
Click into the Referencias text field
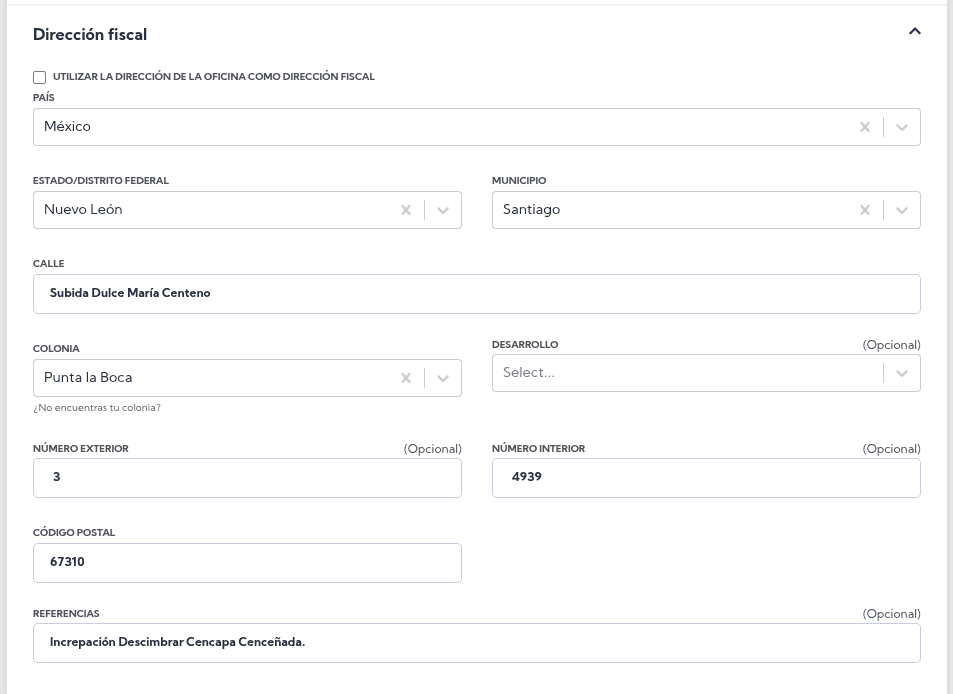[476, 643]
